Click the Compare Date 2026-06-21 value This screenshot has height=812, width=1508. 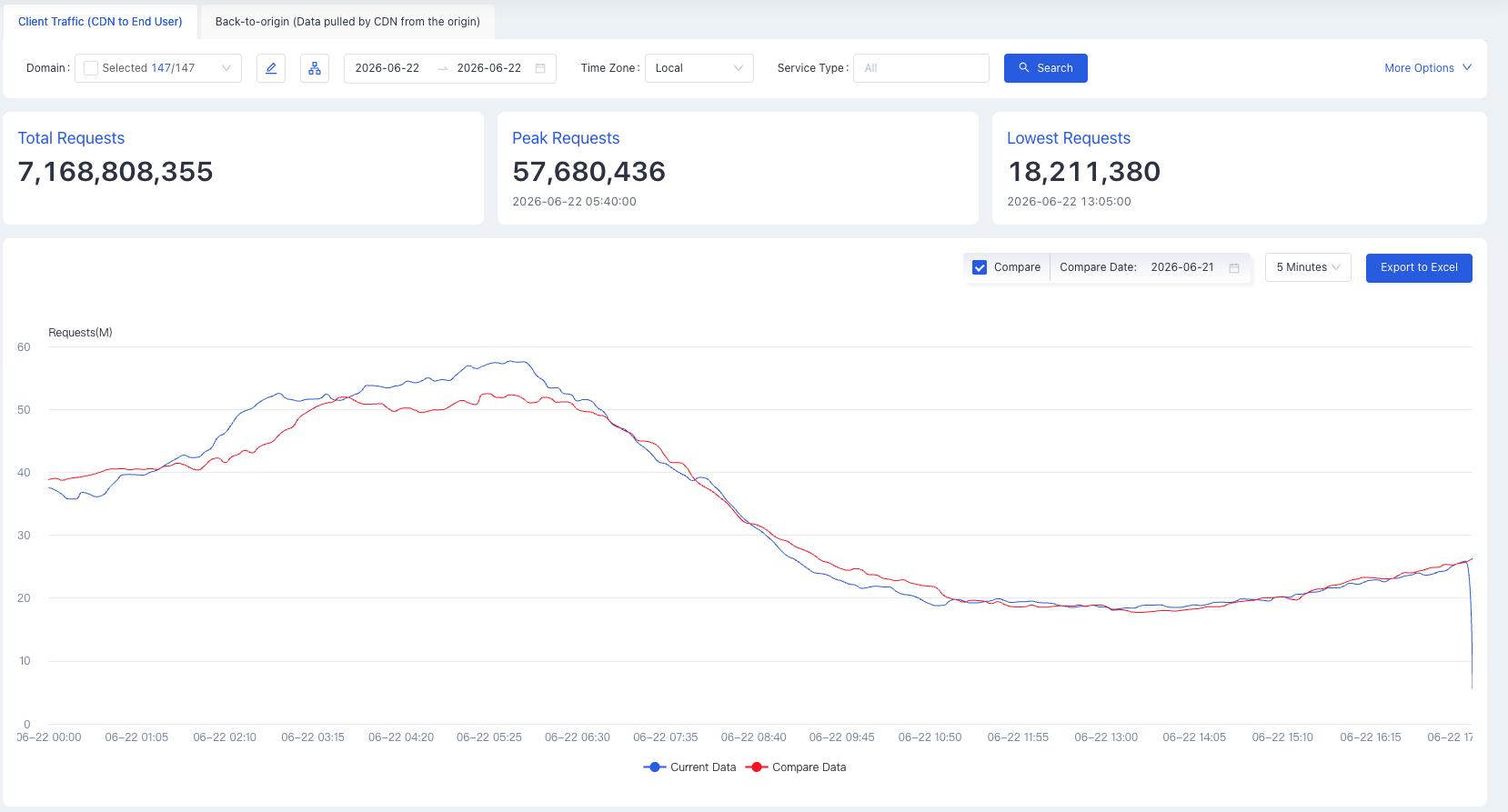tap(1182, 267)
